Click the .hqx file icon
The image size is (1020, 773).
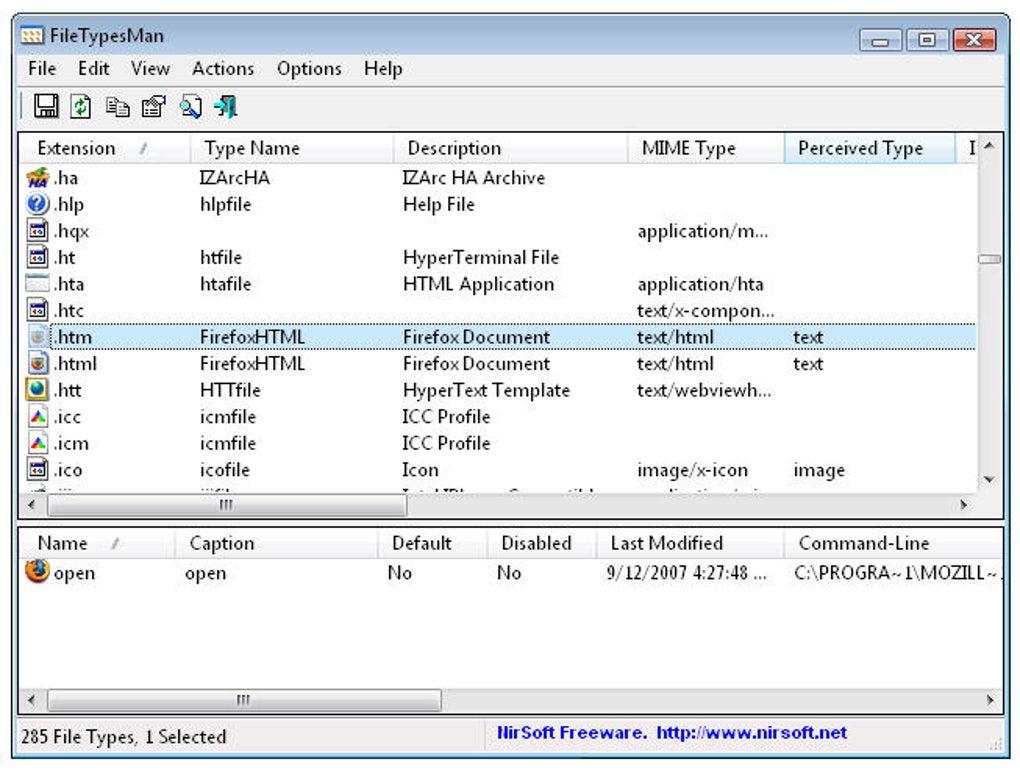[38, 230]
